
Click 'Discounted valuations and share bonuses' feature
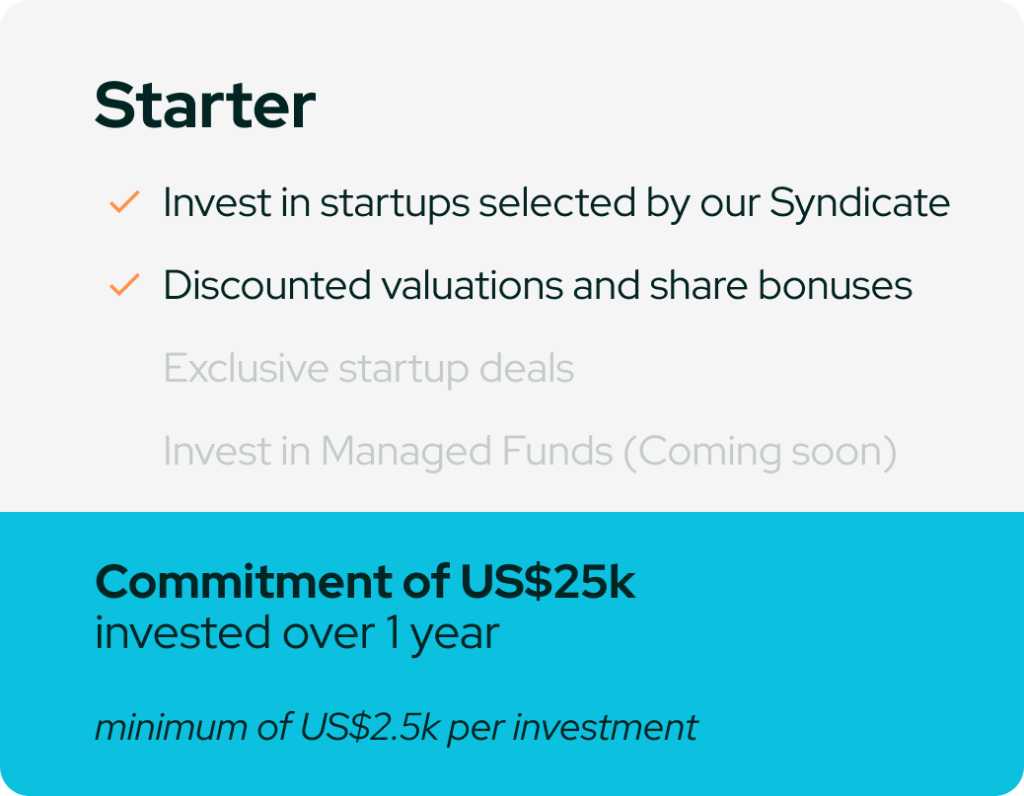(537, 285)
